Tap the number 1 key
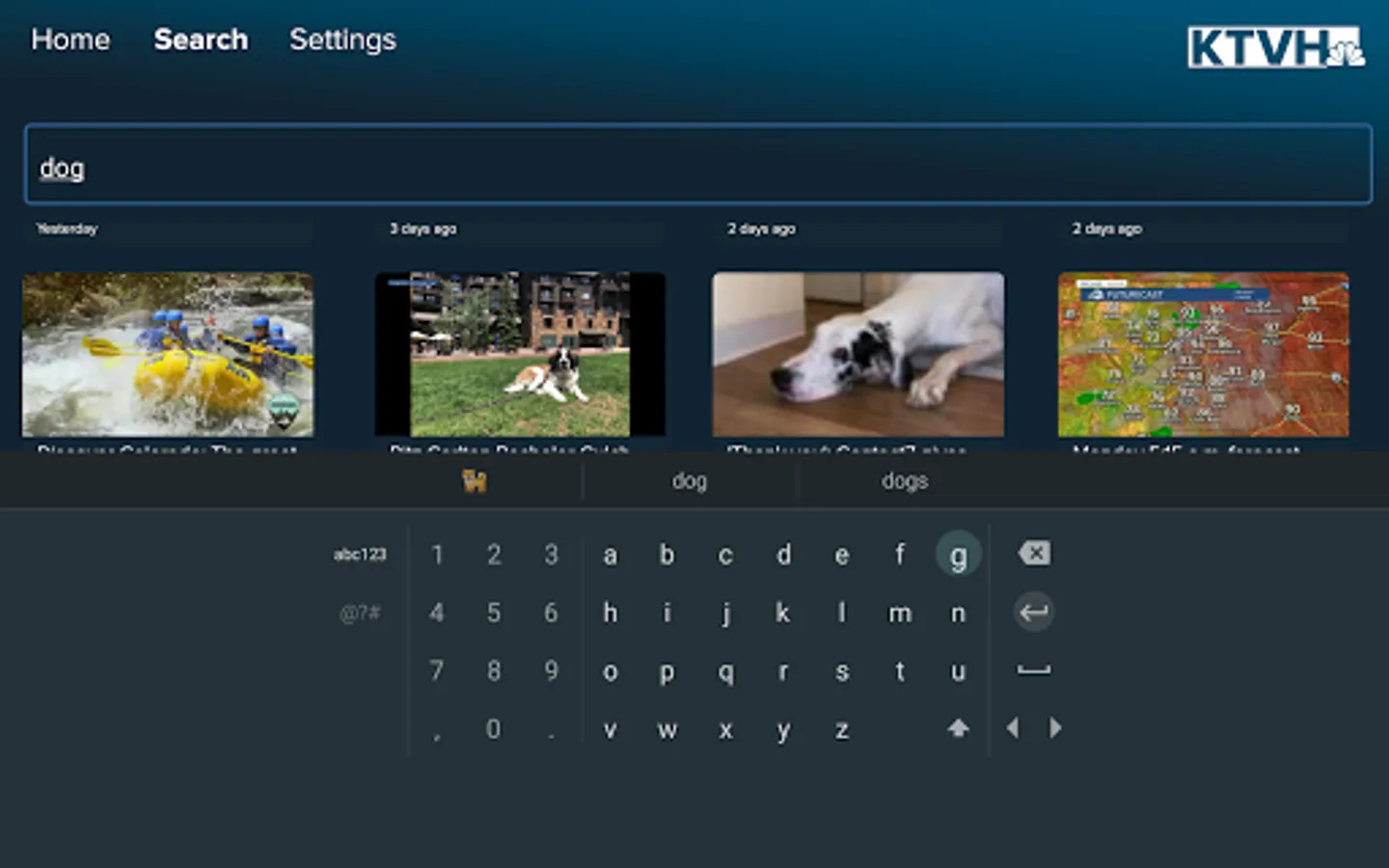The height and width of the screenshot is (868, 1389). 437,555
